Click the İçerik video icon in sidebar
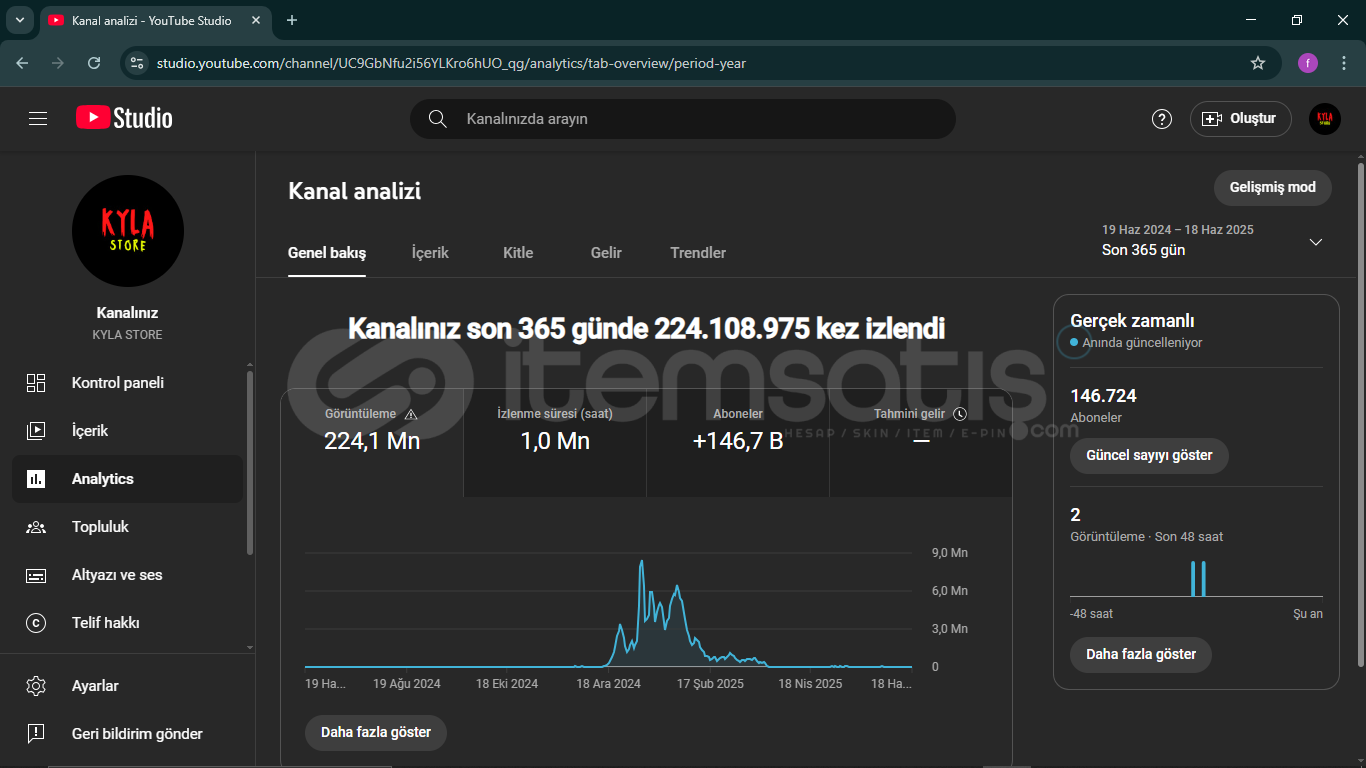Image resolution: width=1366 pixels, height=768 pixels. tap(36, 431)
